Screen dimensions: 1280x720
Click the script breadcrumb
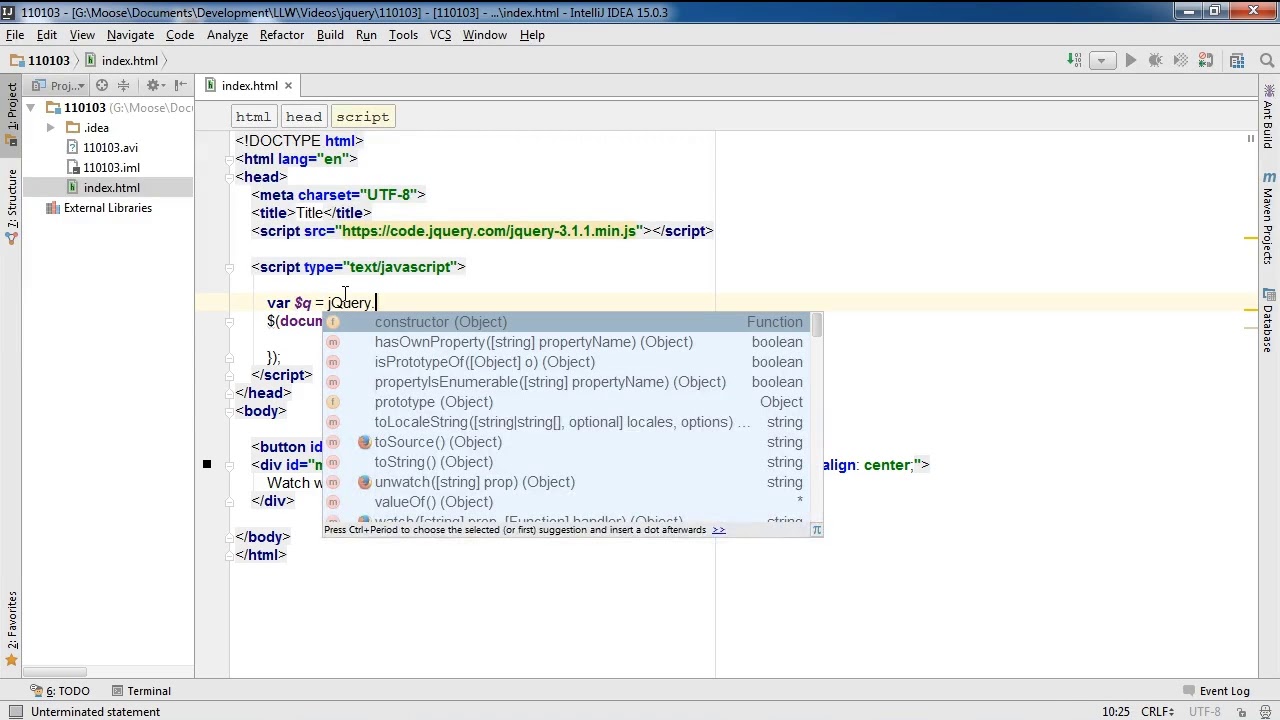pos(362,117)
